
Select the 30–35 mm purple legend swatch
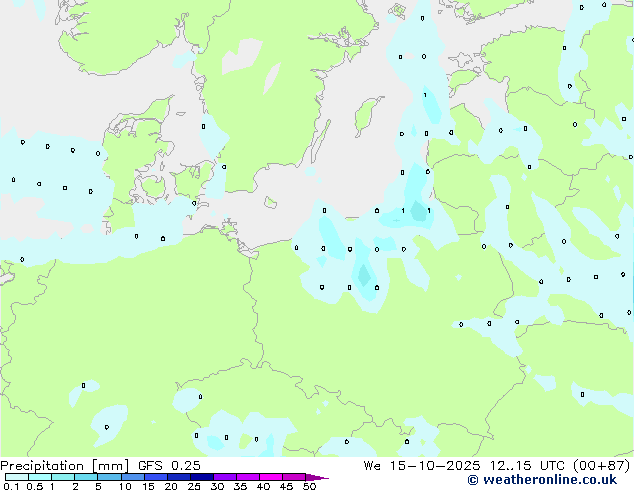pos(225,477)
